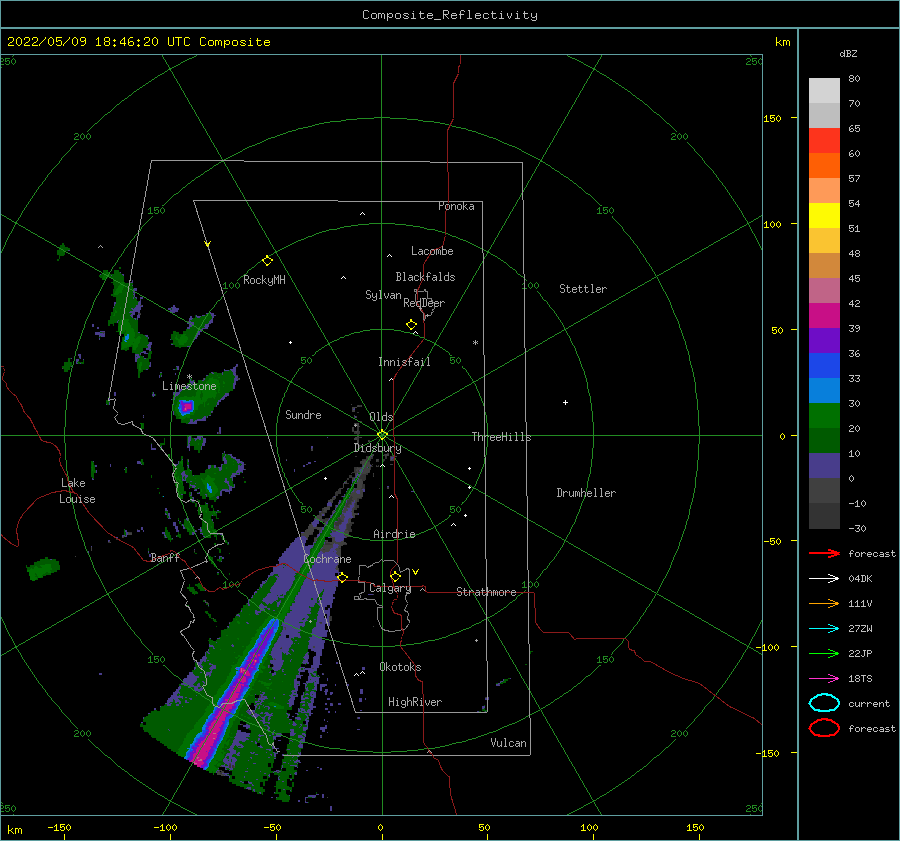This screenshot has width=900, height=841.
Task: Click the white 04DK arrow icon
Action: point(824,578)
